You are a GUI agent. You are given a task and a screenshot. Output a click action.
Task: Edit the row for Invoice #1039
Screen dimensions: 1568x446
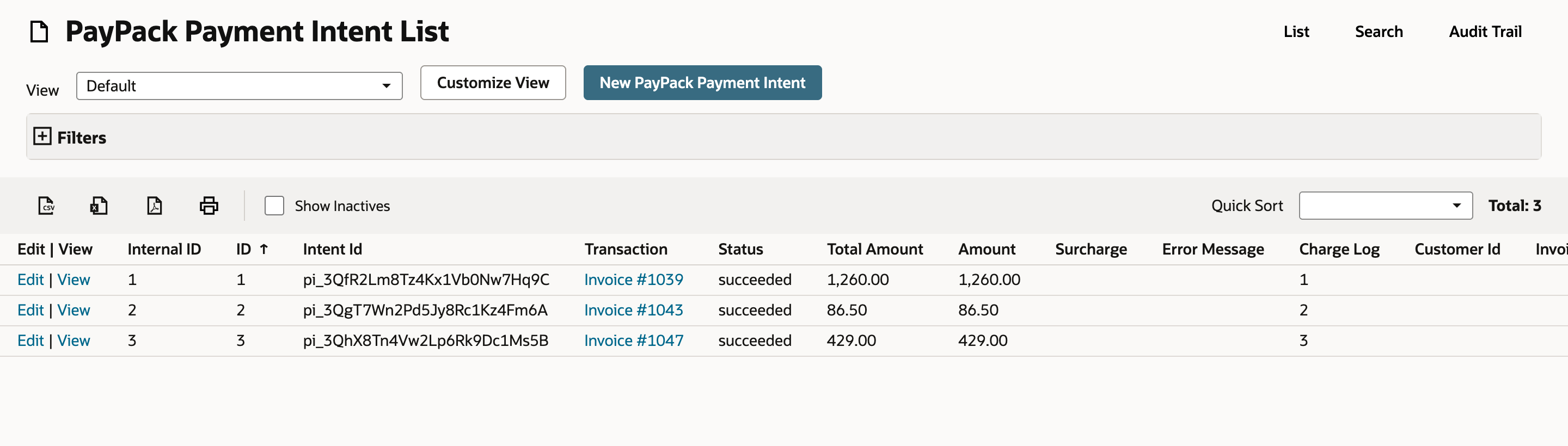pyautogui.click(x=30, y=280)
